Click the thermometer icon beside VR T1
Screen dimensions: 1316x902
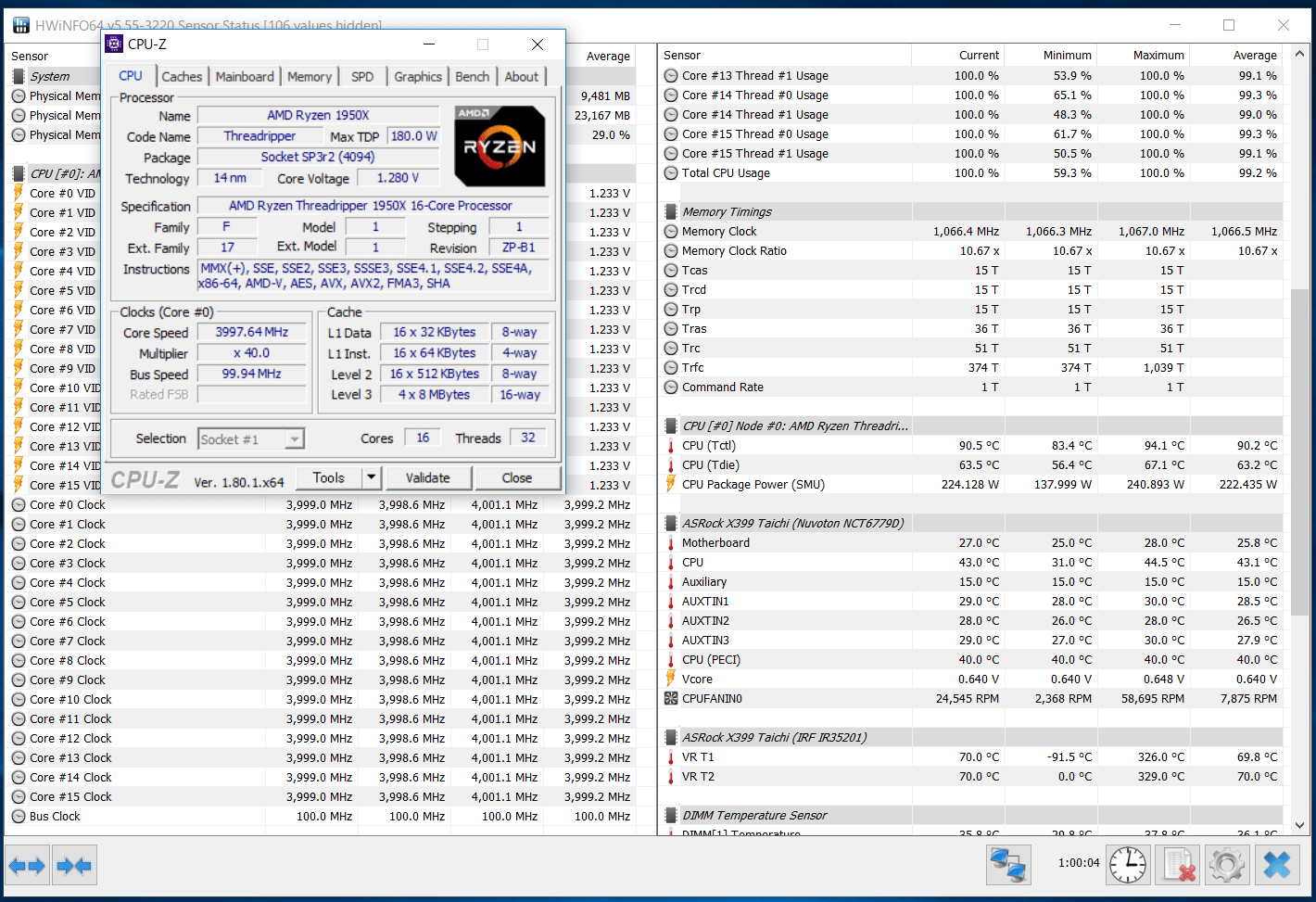pos(671,757)
